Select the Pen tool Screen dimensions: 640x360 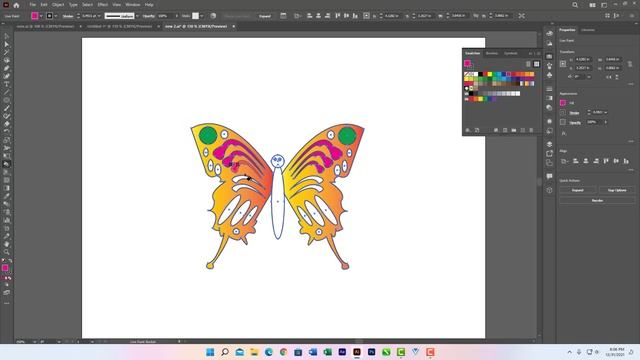coord(7,68)
